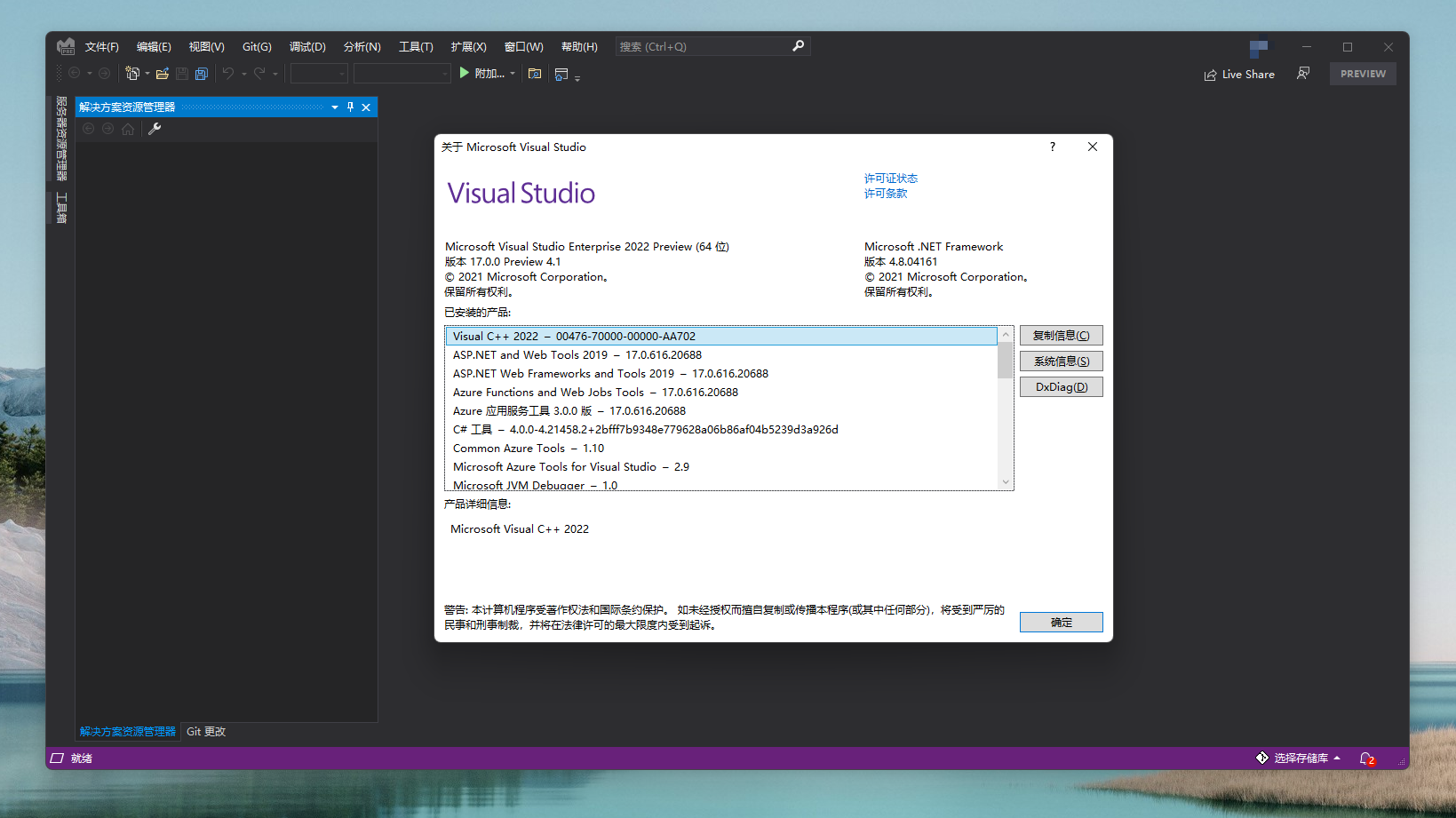Click the window layout toolbar icon
The height and width of the screenshot is (818, 1456).
[561, 74]
